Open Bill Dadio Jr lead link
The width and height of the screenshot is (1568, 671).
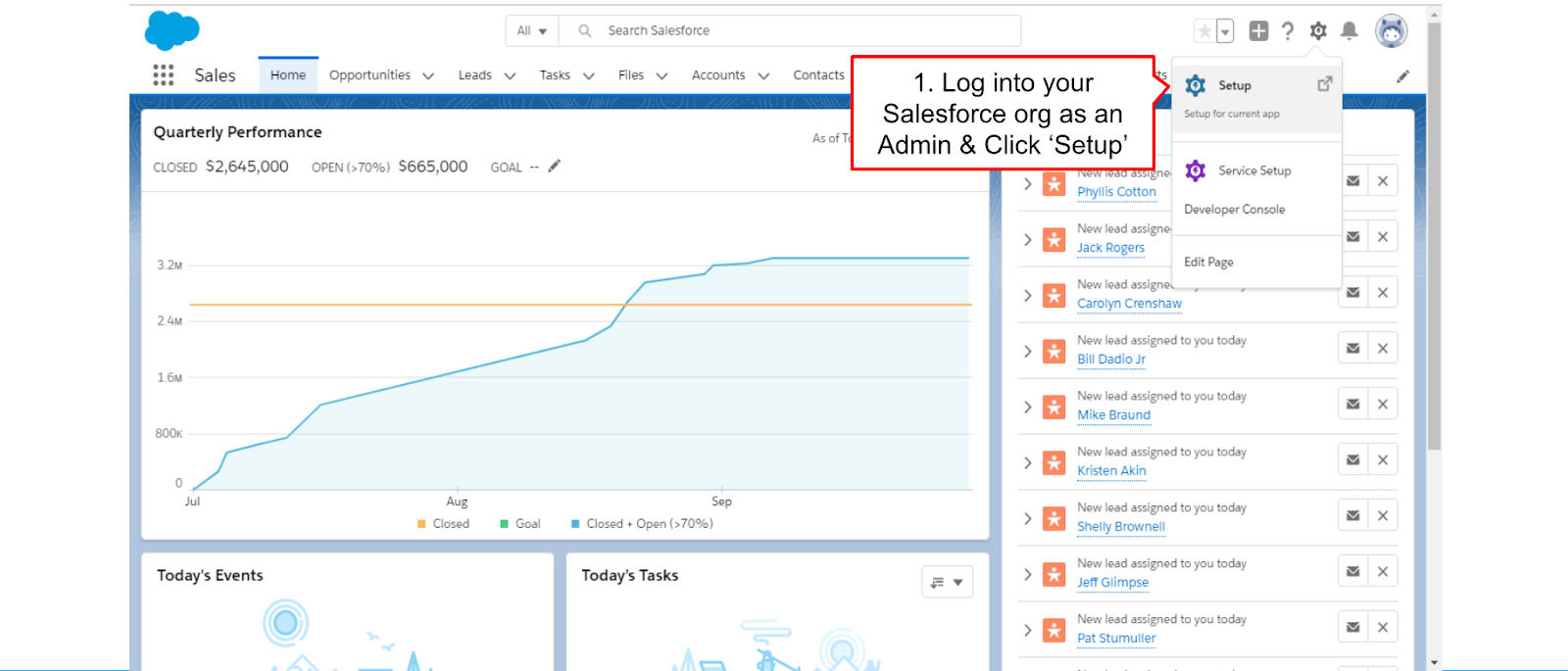click(x=1111, y=359)
